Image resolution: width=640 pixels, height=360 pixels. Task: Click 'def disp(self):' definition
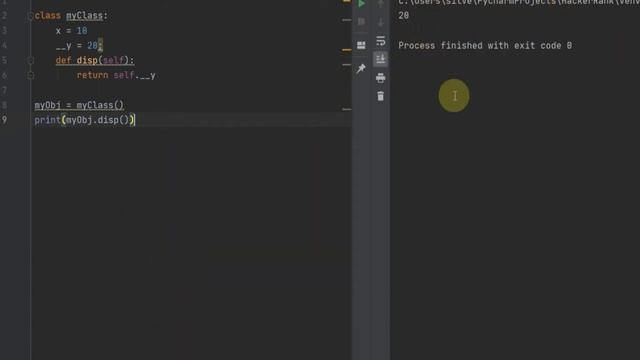click(95, 60)
